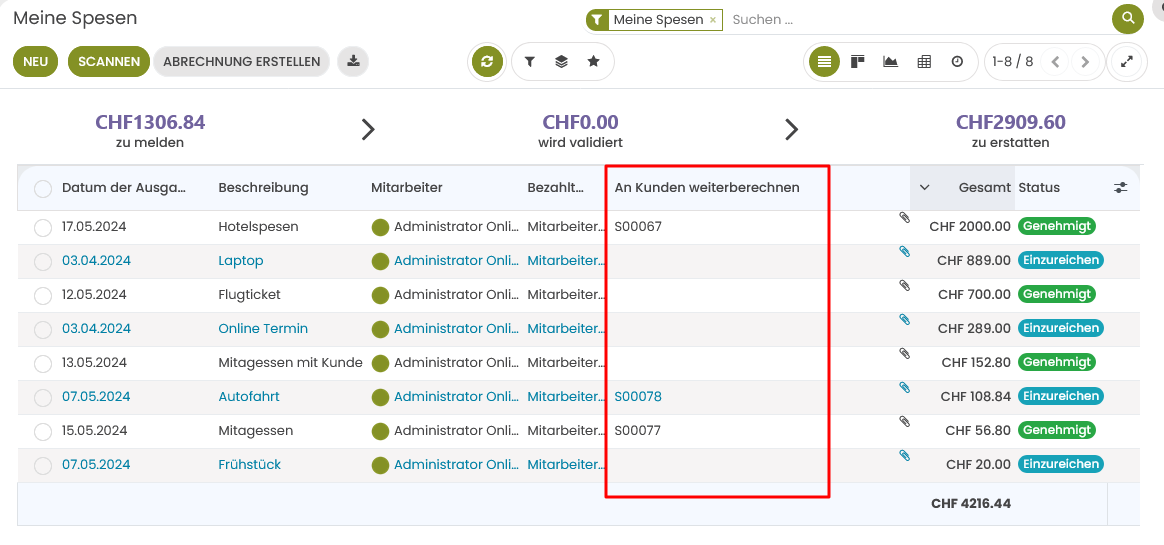
Task: Switch to kanban view
Action: [857, 62]
